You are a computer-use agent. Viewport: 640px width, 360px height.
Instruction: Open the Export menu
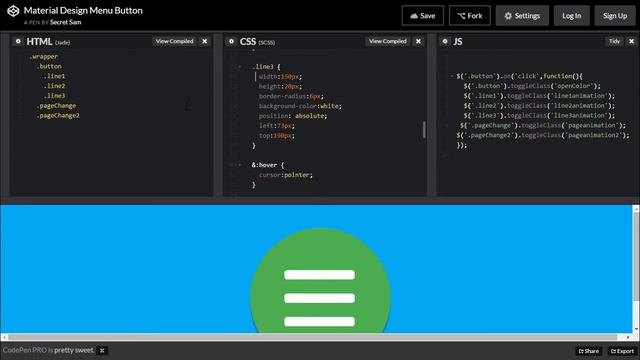pyautogui.click(x=622, y=351)
